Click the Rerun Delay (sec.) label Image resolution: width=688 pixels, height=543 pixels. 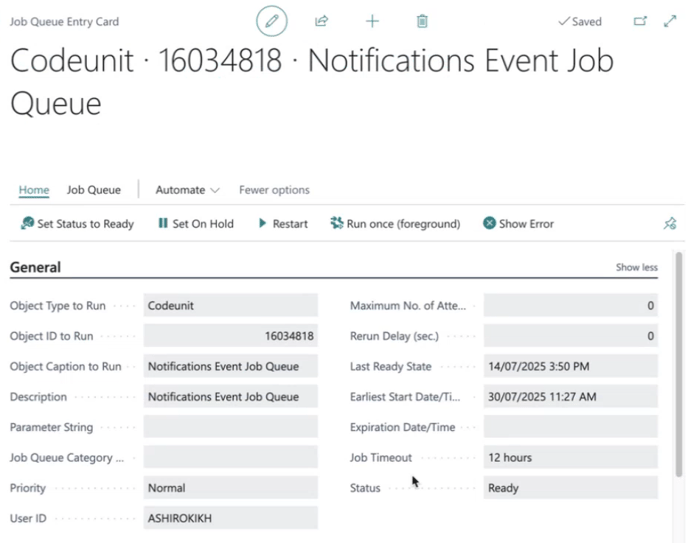394,336
